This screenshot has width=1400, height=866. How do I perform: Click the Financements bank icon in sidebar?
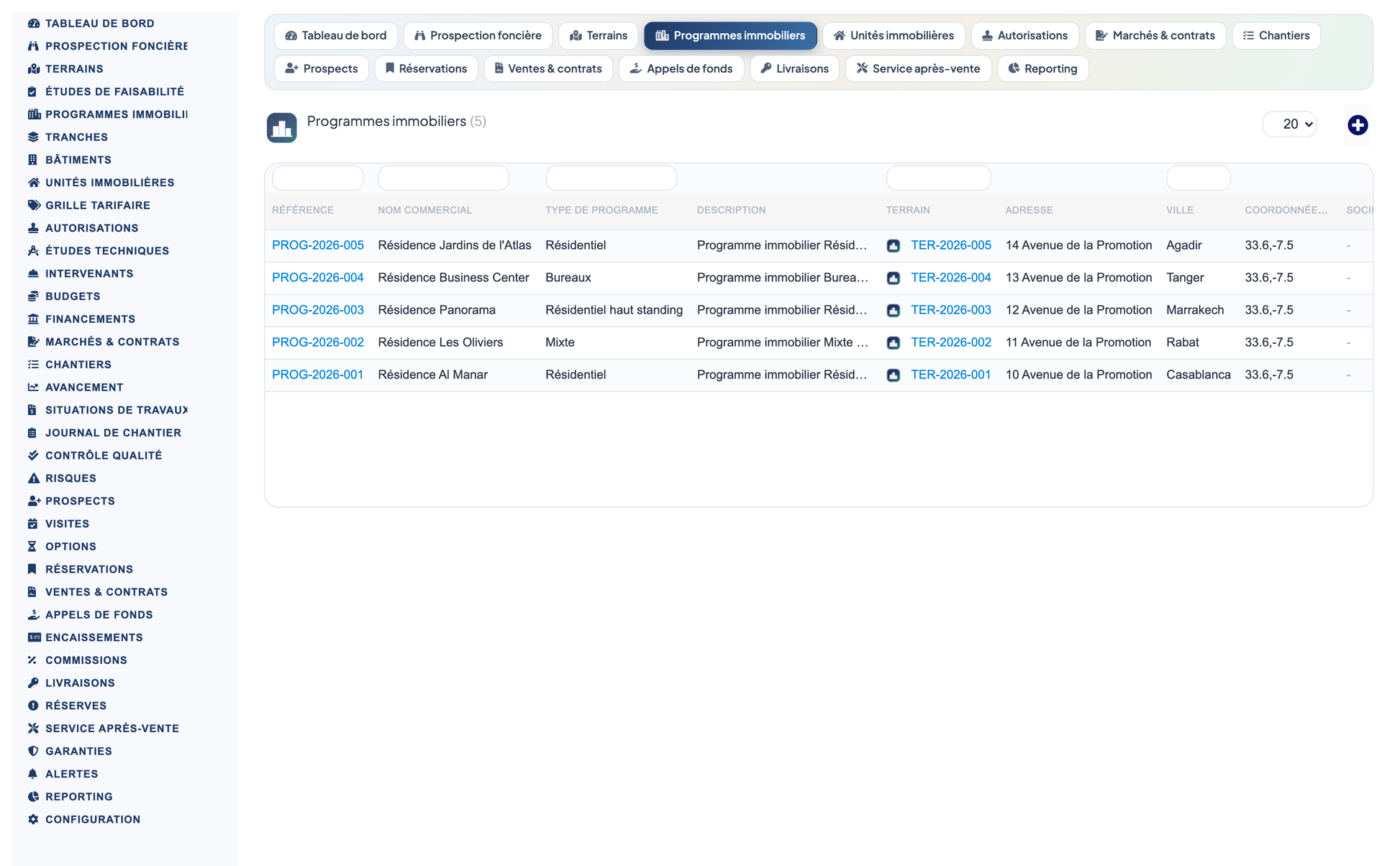[x=33, y=319]
